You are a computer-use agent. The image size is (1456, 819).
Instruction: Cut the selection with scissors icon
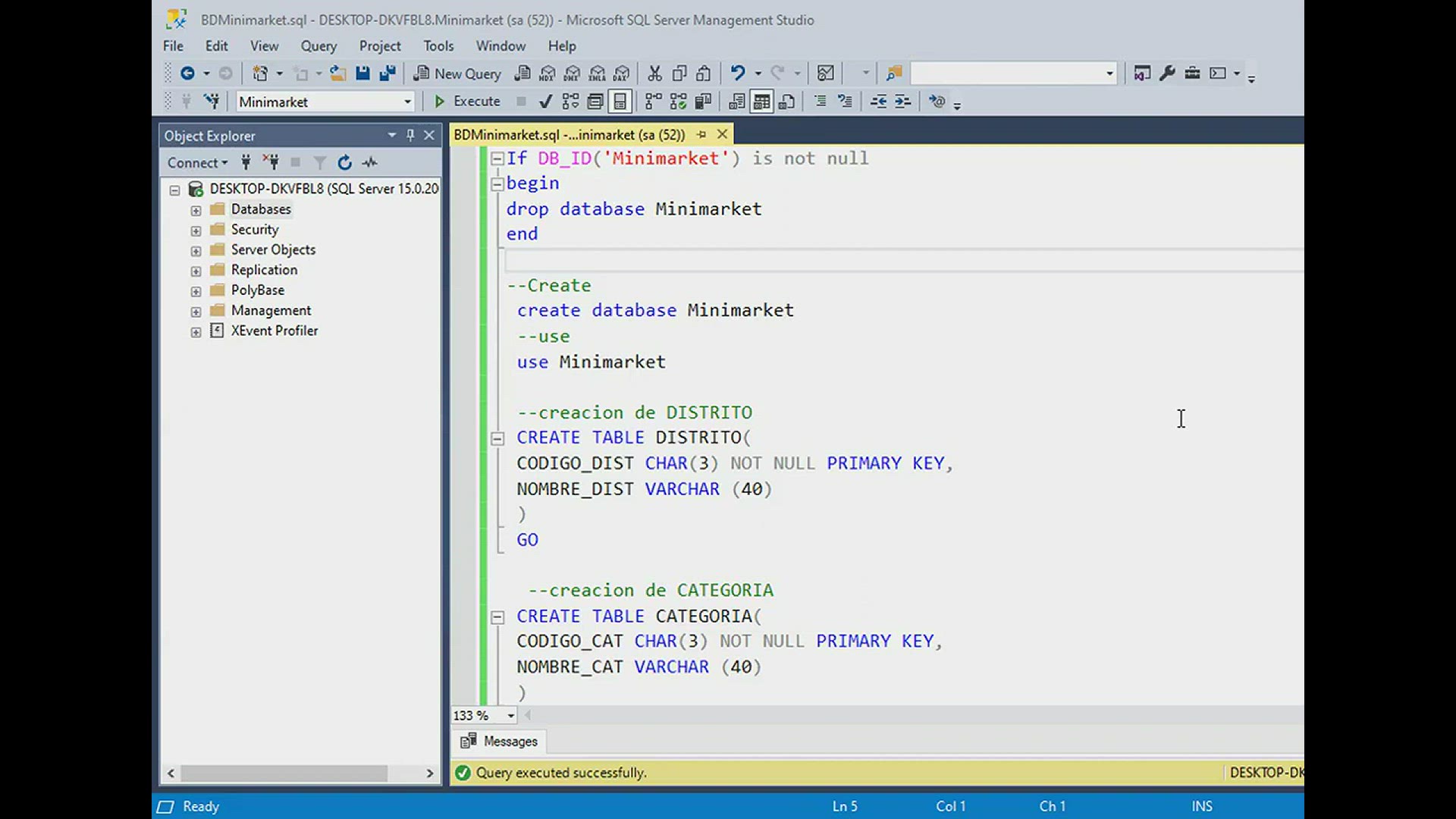pos(654,74)
